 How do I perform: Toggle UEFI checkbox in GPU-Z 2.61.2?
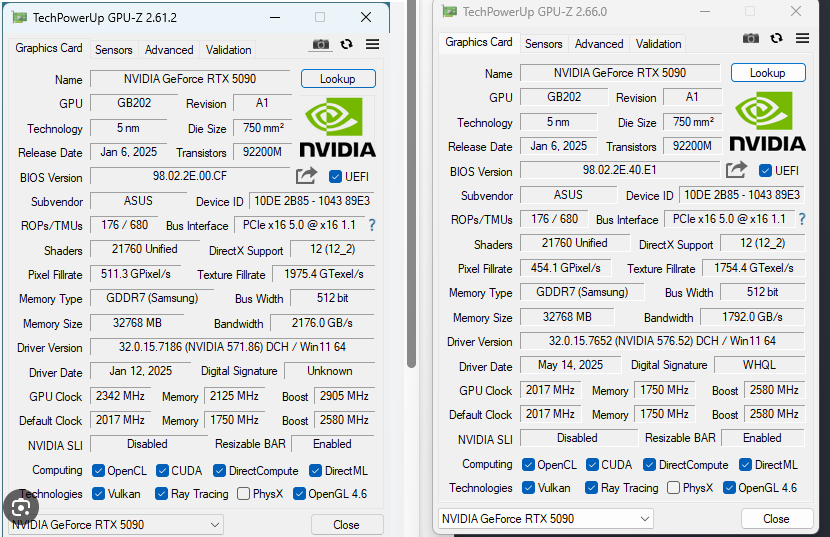[335, 176]
